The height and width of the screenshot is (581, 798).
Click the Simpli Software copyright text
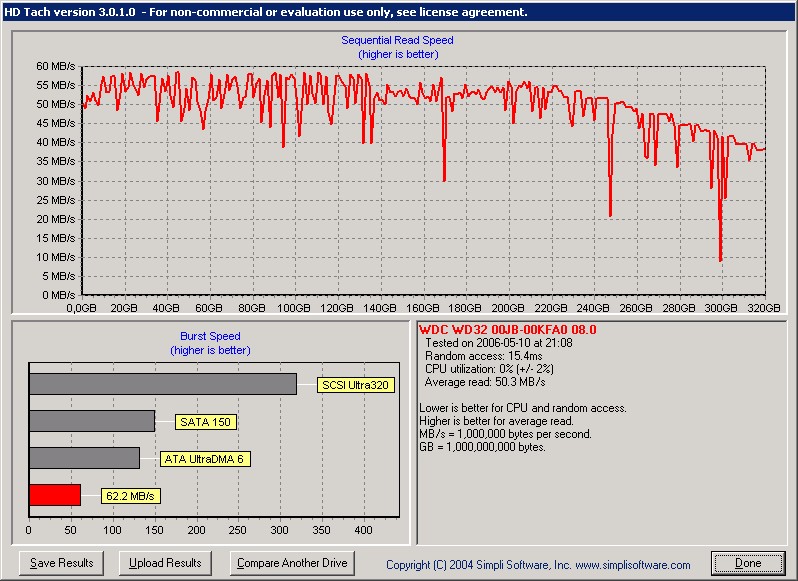[x=538, y=565]
